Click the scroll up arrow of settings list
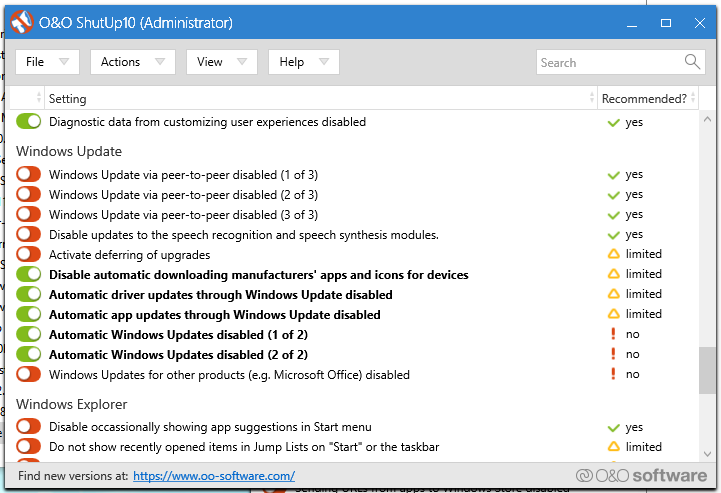 pos(707,119)
